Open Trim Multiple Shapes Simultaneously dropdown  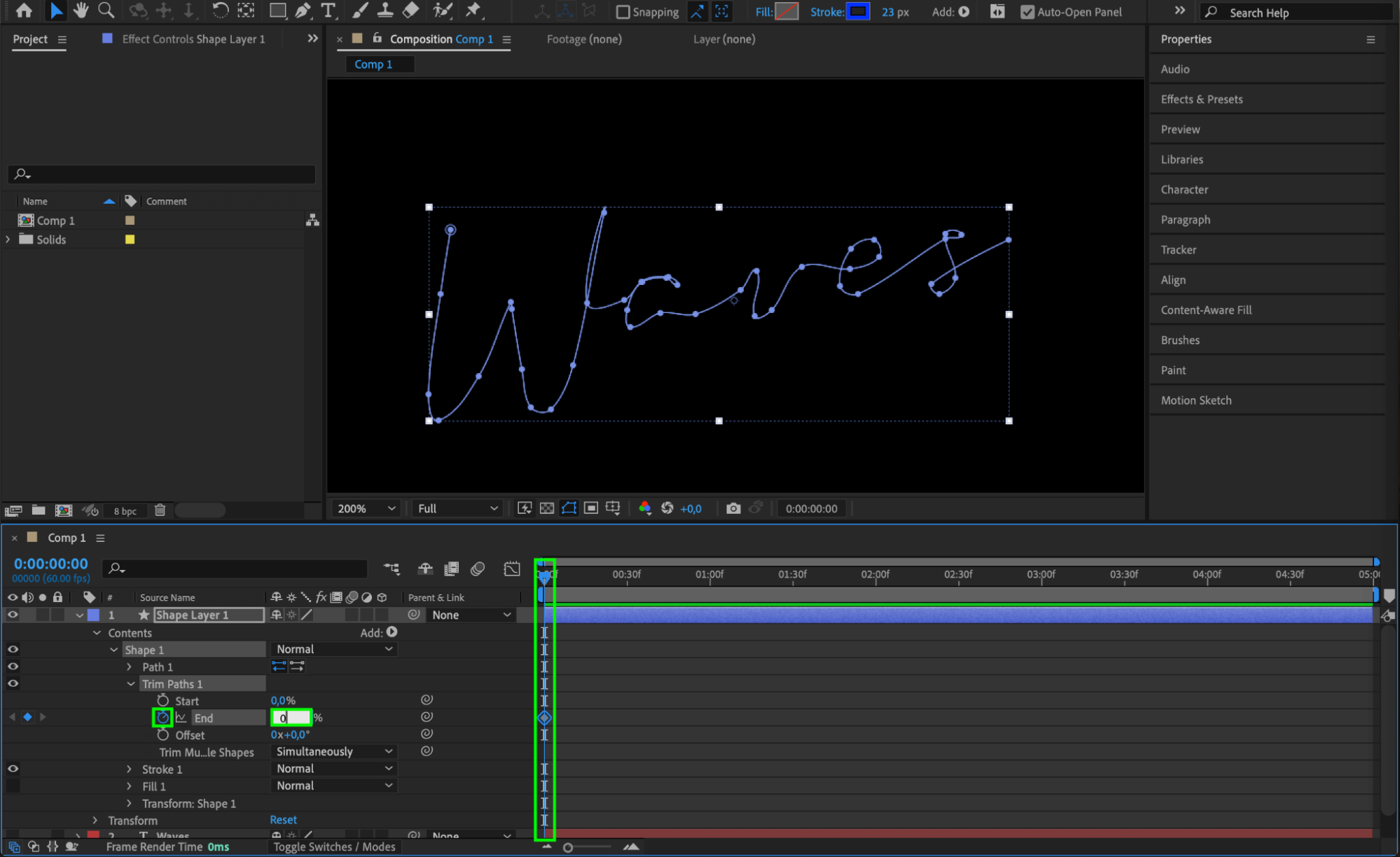334,751
